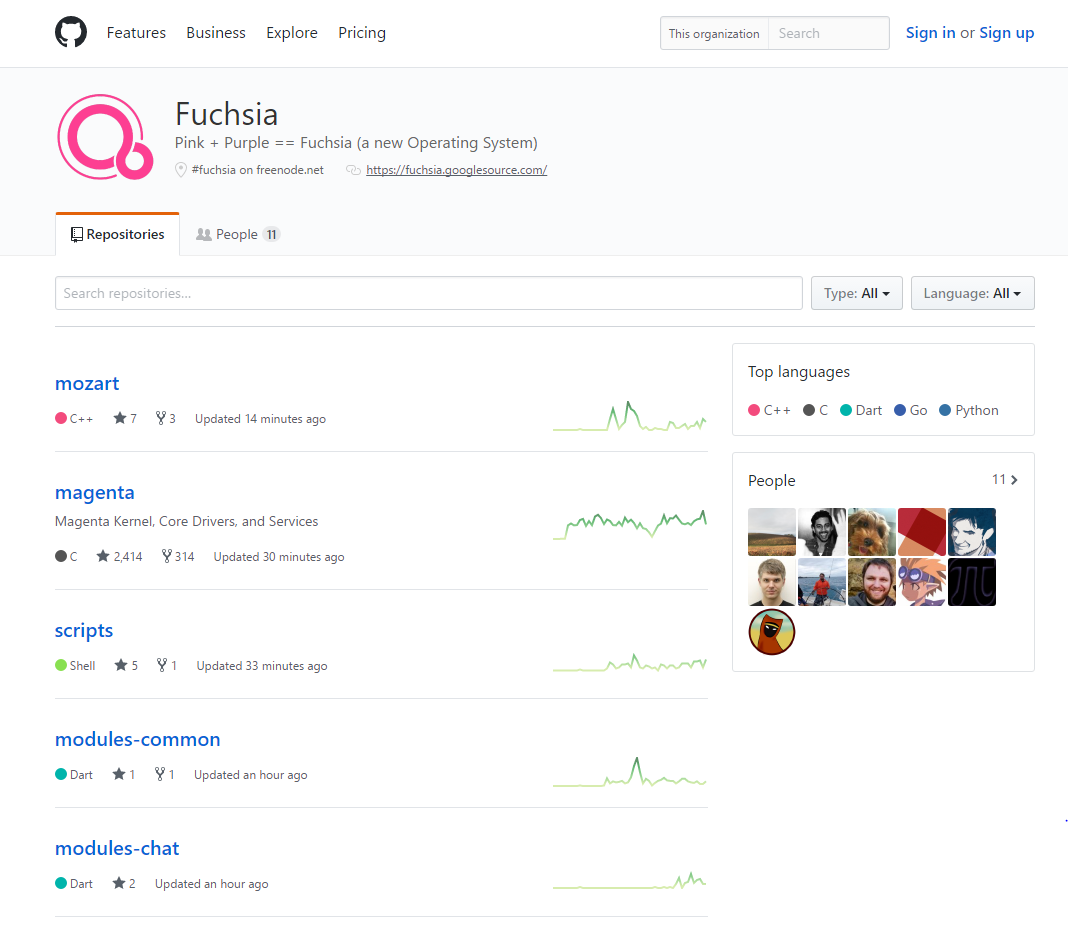Click "Magenta Kernel, Core Drivers, and Services" description

coord(186,521)
